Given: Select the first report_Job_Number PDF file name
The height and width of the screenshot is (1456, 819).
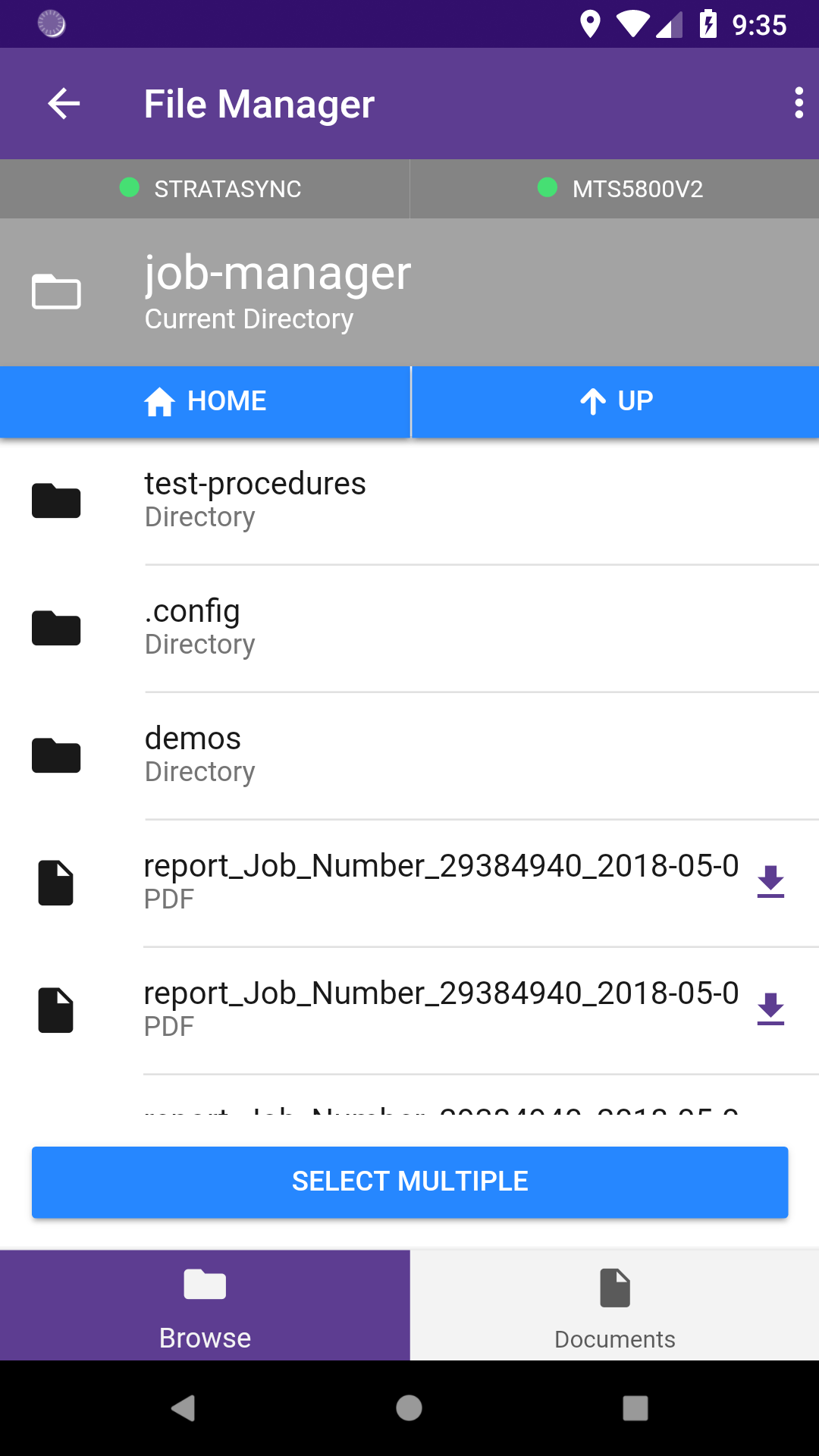Looking at the screenshot, I should click(441, 866).
